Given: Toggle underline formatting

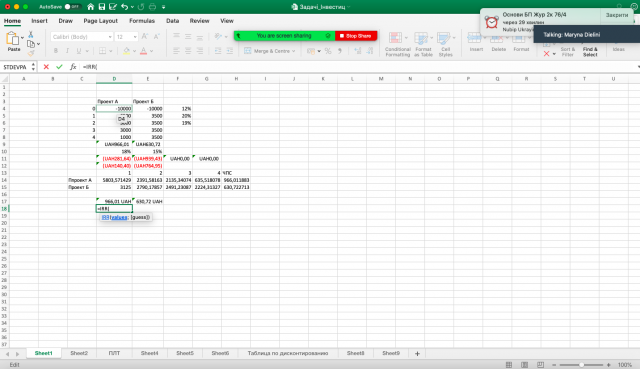Looking at the screenshot, I should [x=79, y=51].
